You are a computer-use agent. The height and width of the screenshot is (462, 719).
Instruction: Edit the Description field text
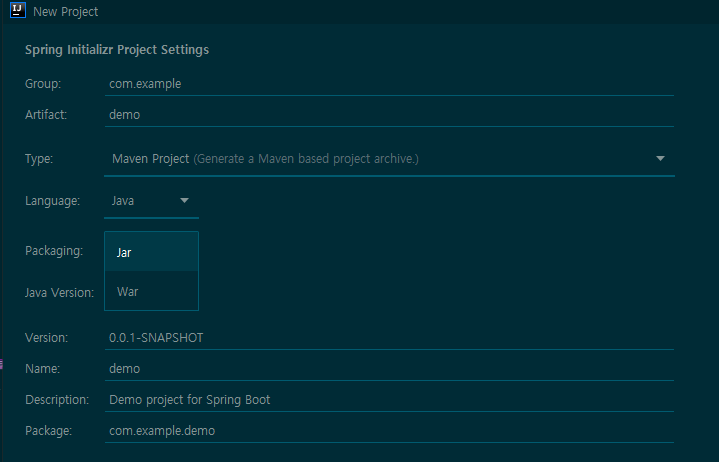coord(389,400)
